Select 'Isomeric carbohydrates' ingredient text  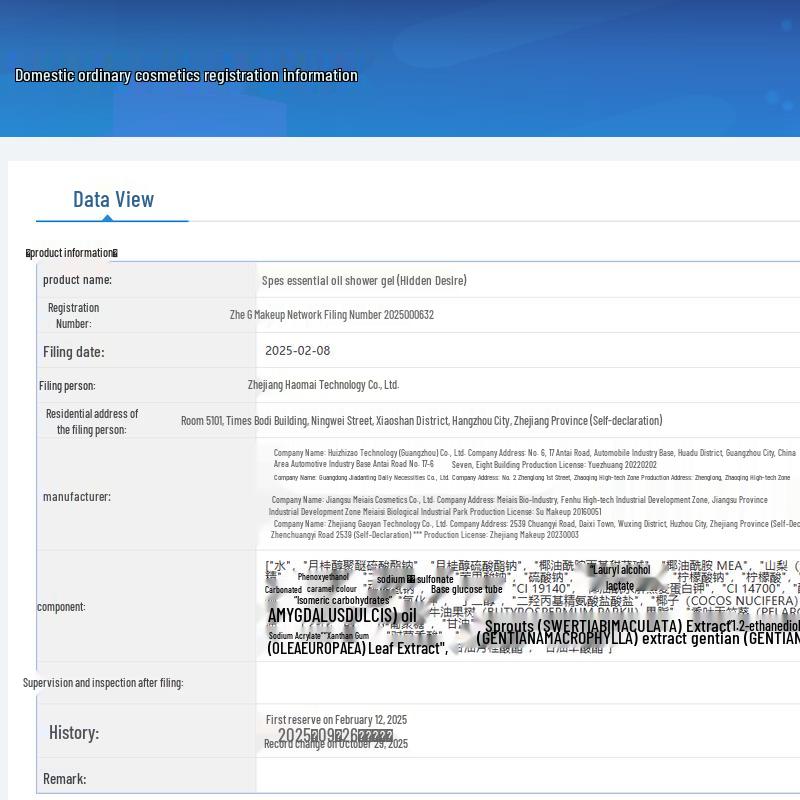(x=343, y=601)
